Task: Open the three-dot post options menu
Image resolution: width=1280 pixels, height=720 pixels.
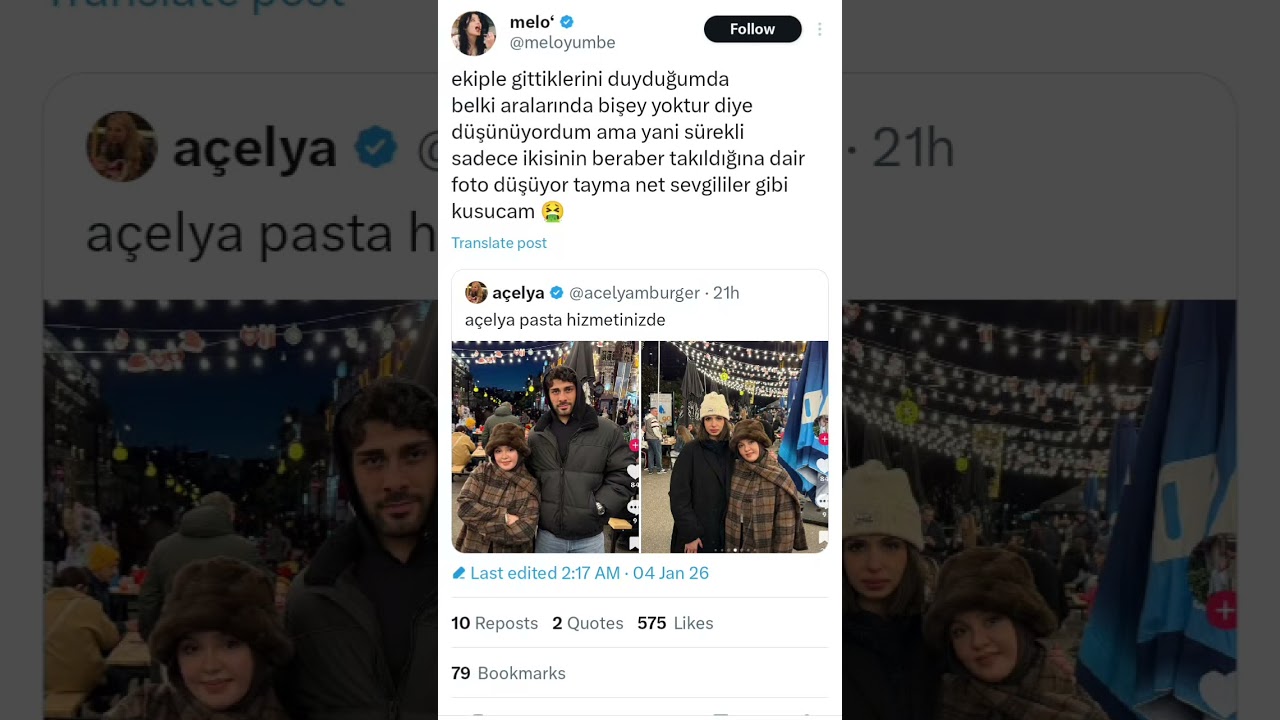Action: pos(819,29)
